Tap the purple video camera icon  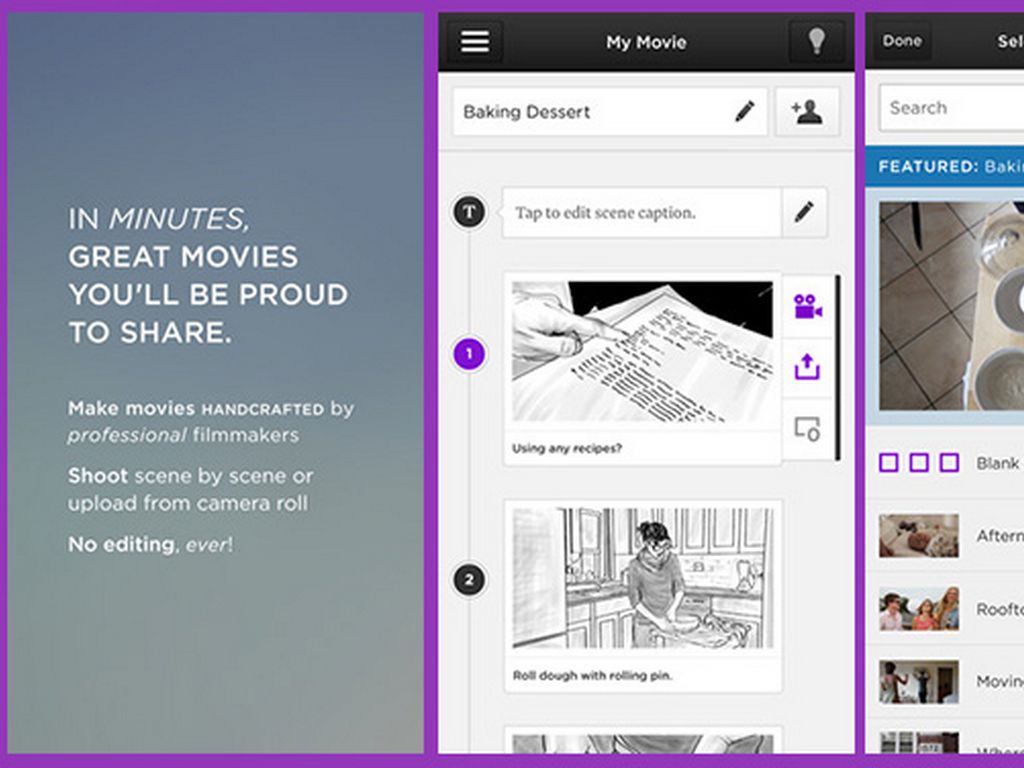tap(807, 307)
